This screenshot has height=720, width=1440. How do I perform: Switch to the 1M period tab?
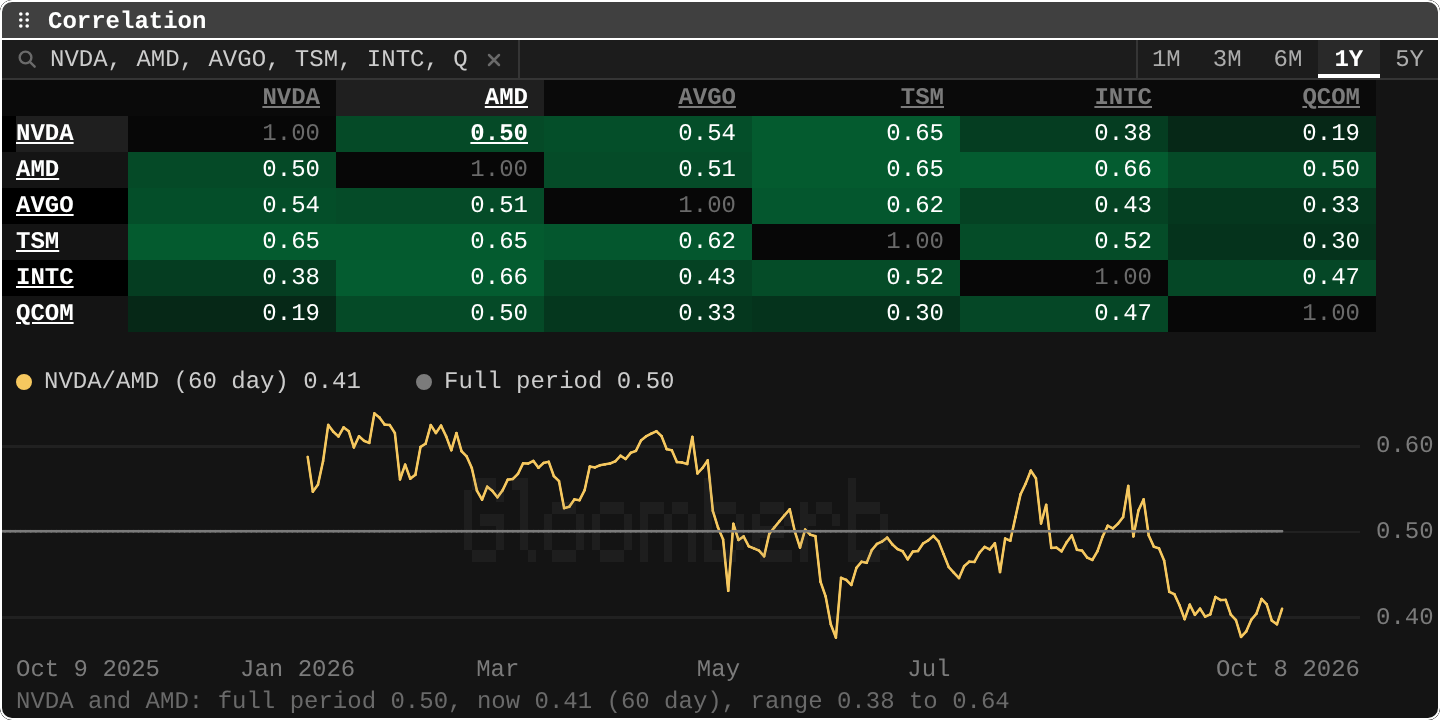click(1166, 59)
